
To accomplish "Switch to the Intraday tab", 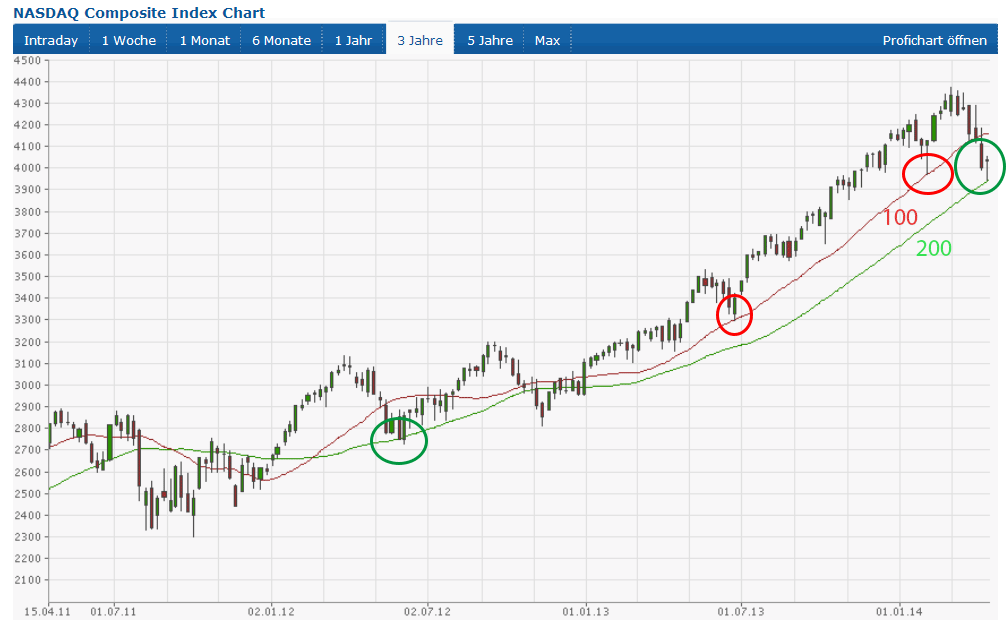I will pos(51,40).
